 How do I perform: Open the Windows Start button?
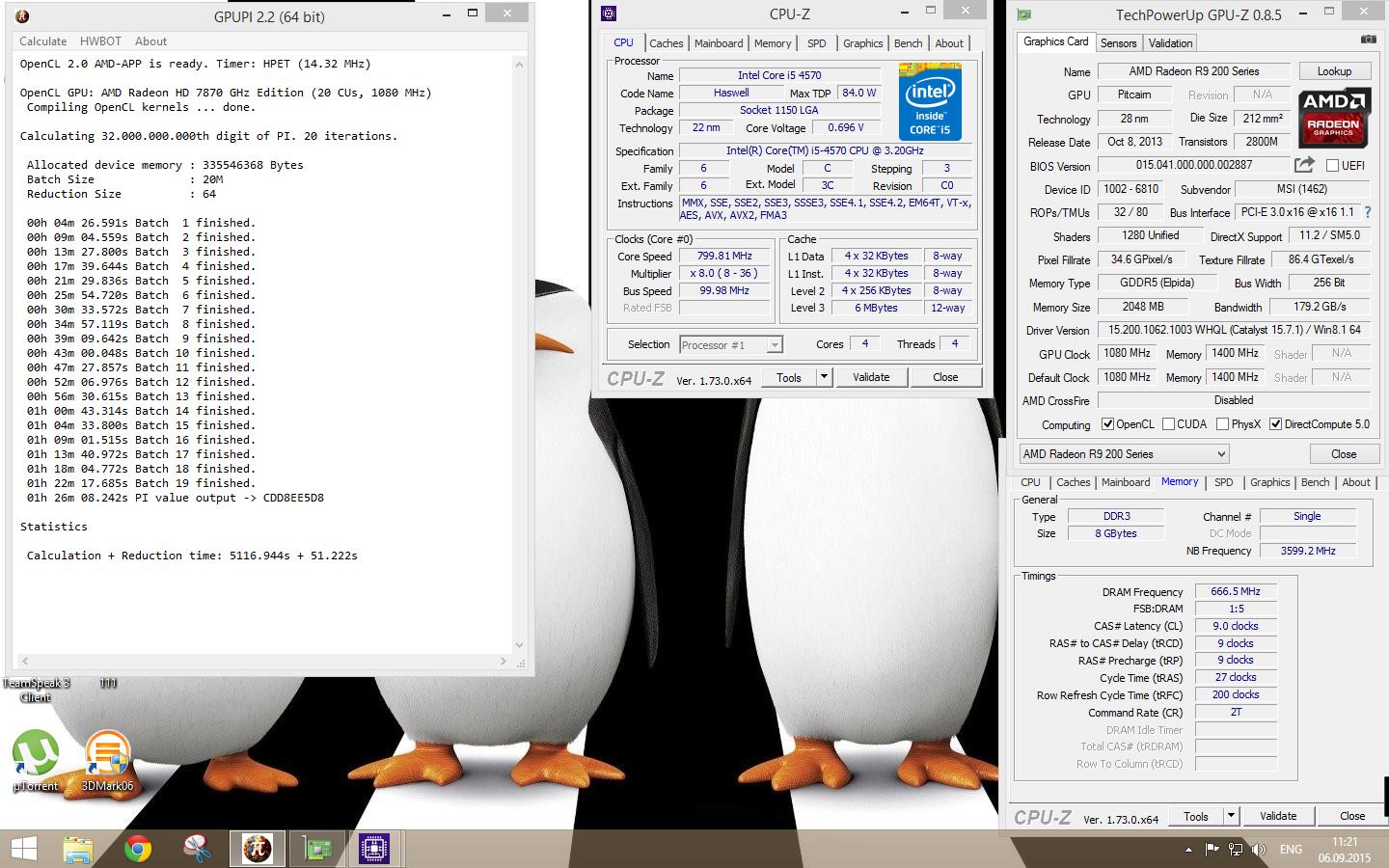click(23, 849)
